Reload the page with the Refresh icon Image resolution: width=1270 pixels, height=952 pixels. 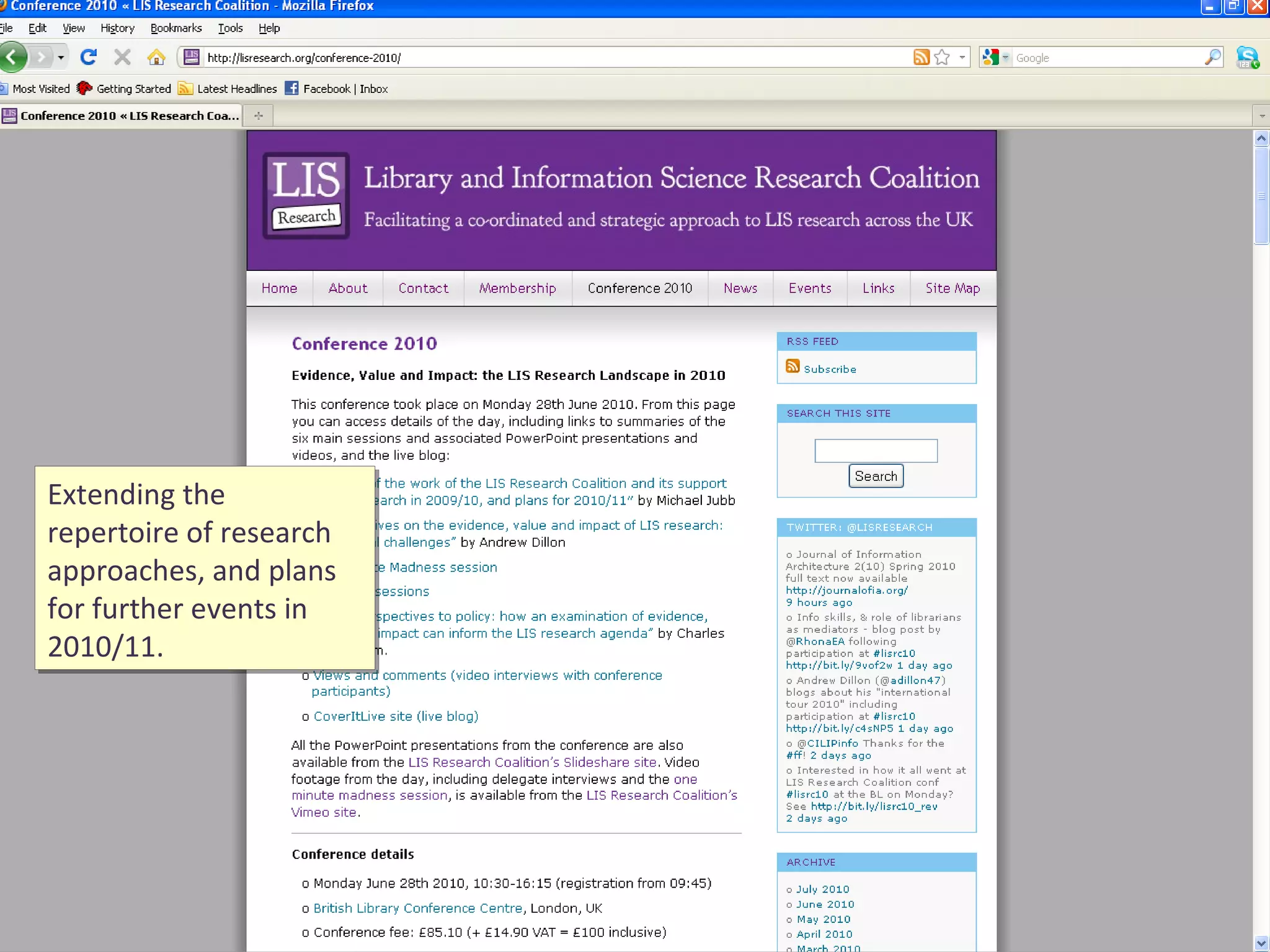click(x=89, y=58)
